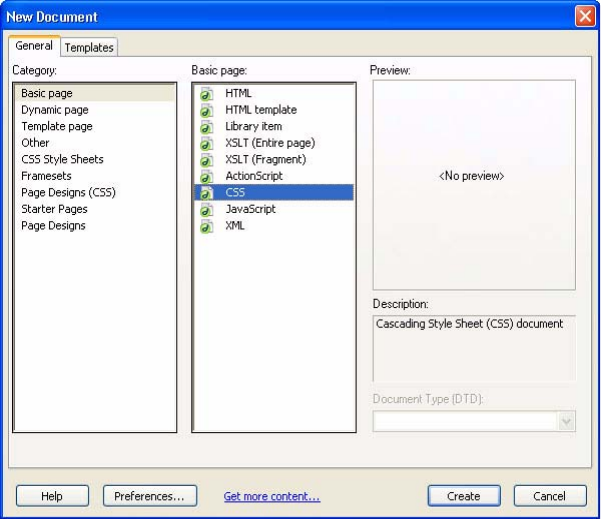Click the Cascading Style Sheet description text
The width and height of the screenshot is (601, 519).
pyautogui.click(x=470, y=324)
